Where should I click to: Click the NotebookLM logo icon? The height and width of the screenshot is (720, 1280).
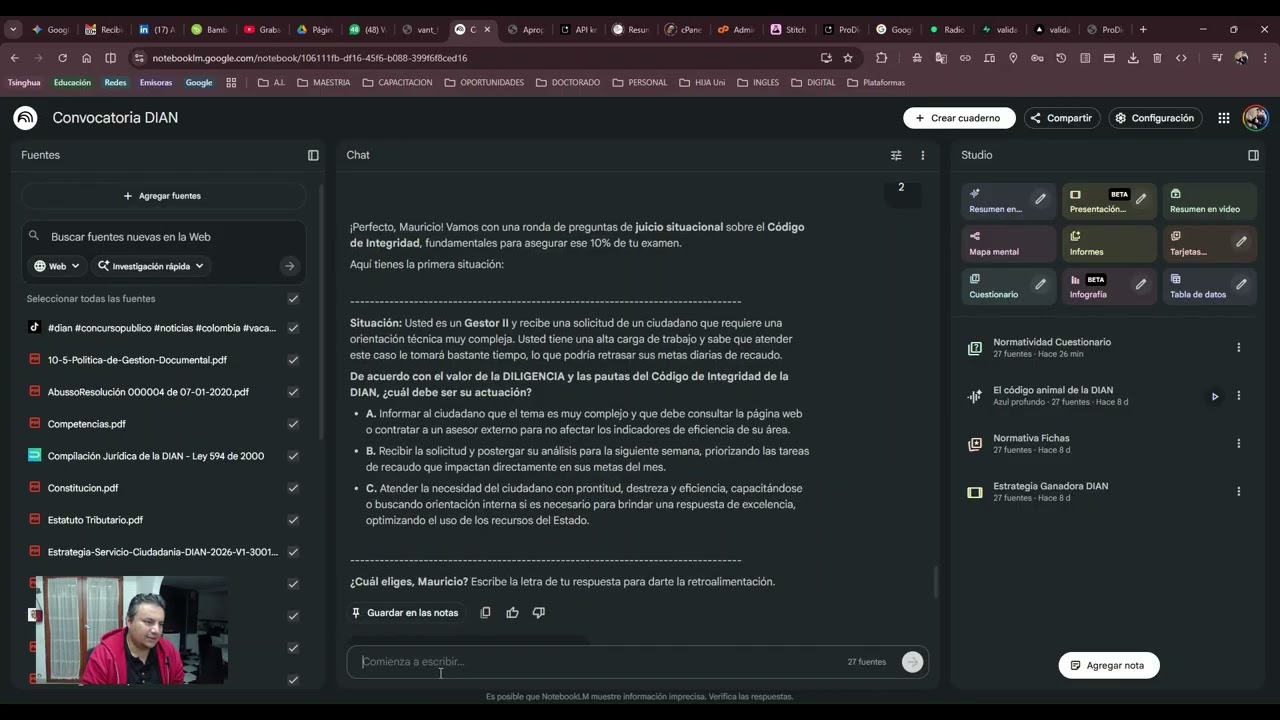coord(25,118)
